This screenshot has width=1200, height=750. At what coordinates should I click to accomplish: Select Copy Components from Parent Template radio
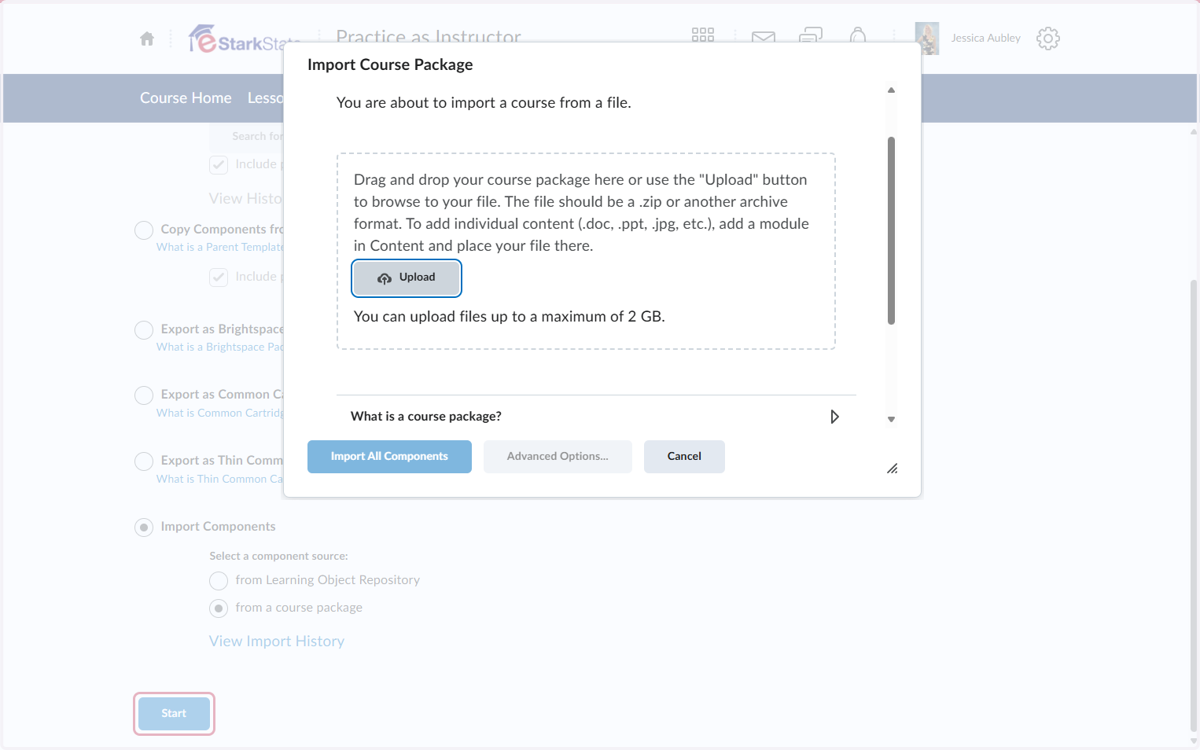pyautogui.click(x=144, y=230)
